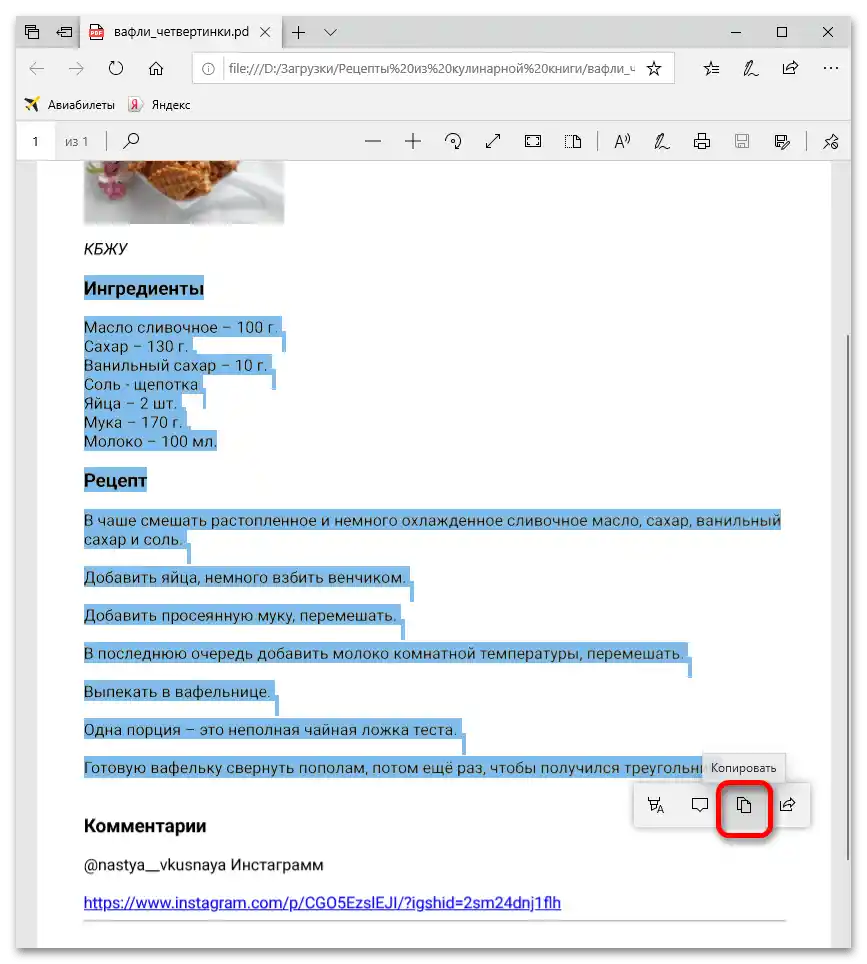867x964 pixels.
Task: Share the selected text from the popup
Action: pyautogui.click(x=787, y=805)
